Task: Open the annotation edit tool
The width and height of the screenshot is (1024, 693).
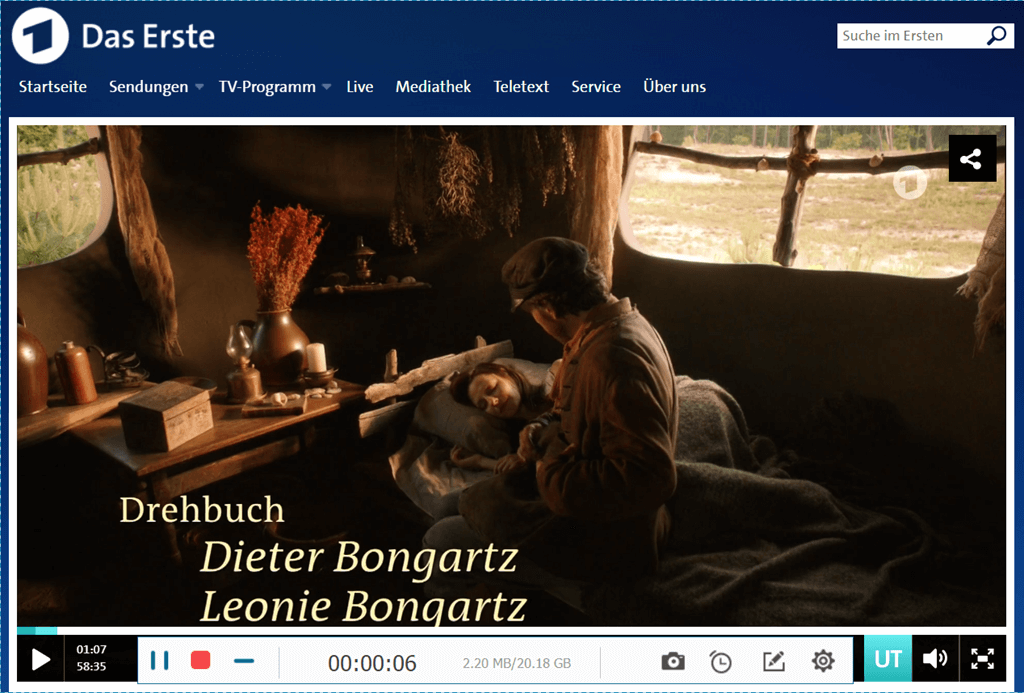Action: 773,662
